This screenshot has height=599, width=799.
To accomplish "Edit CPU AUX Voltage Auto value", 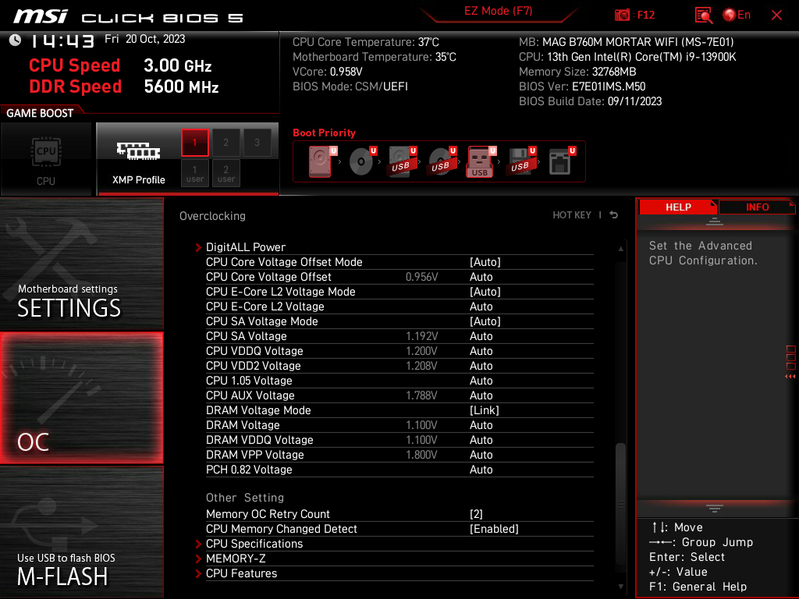I will click(x=481, y=395).
